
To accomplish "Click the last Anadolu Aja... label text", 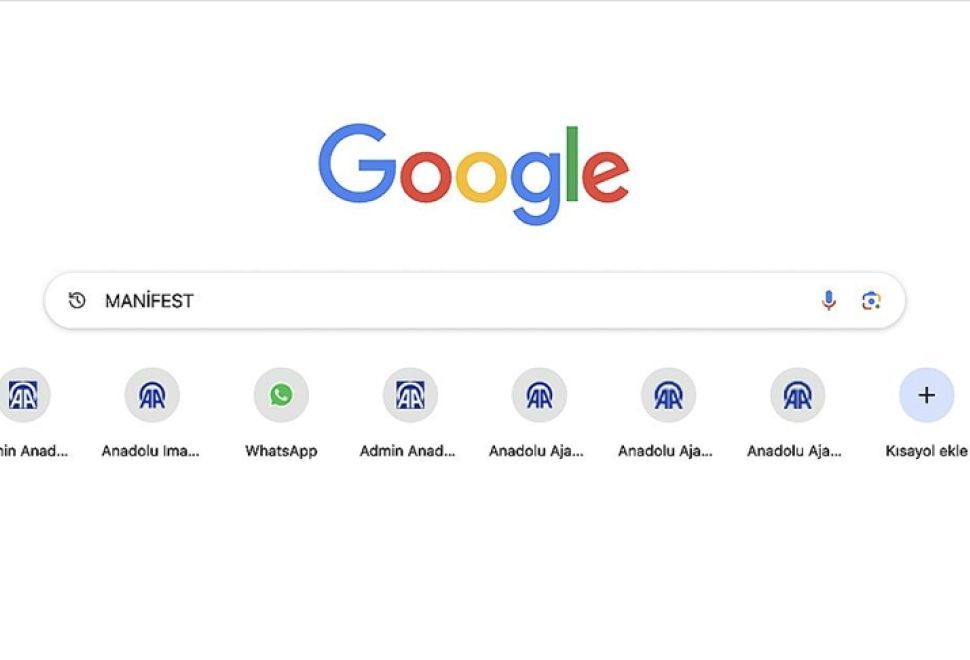I will [x=794, y=451].
